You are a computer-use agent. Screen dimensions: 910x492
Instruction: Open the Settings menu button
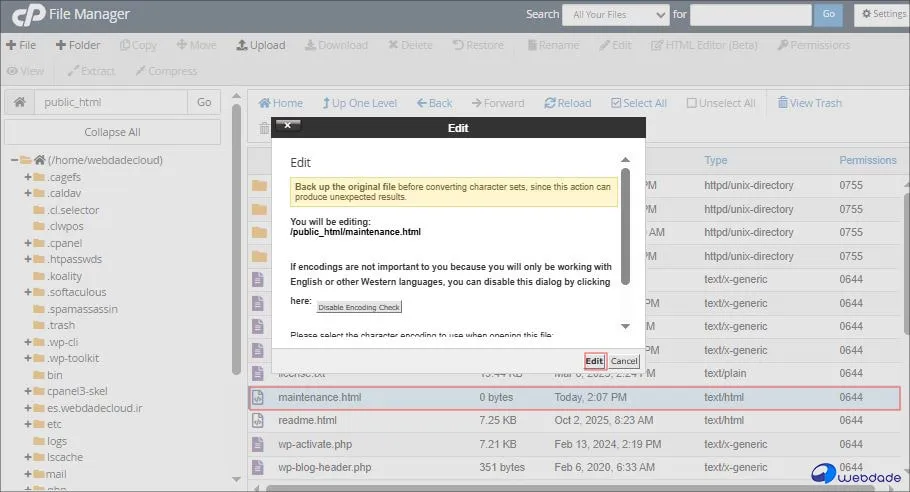click(x=881, y=15)
